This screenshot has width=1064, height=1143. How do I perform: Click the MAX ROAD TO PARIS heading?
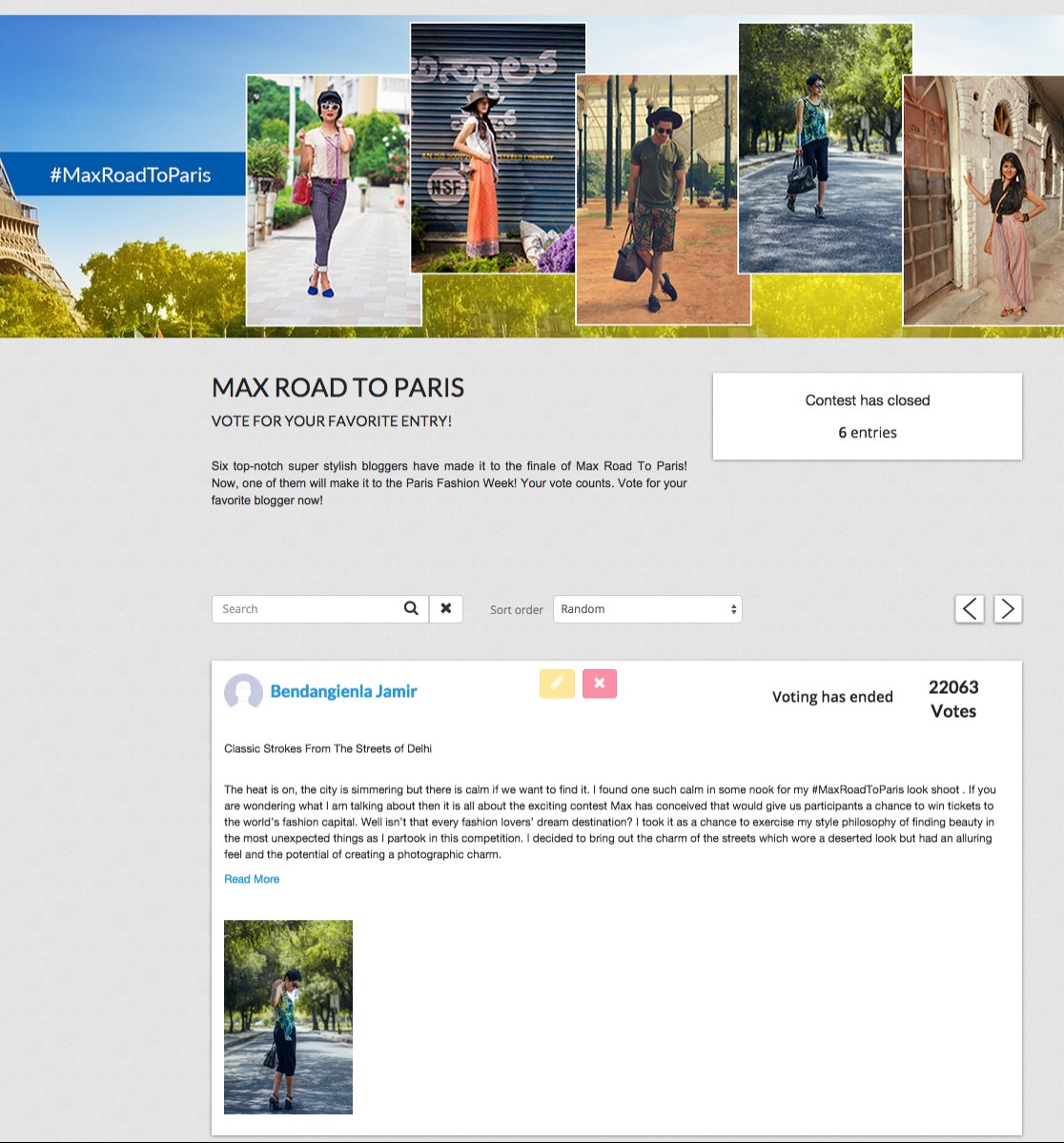click(338, 388)
